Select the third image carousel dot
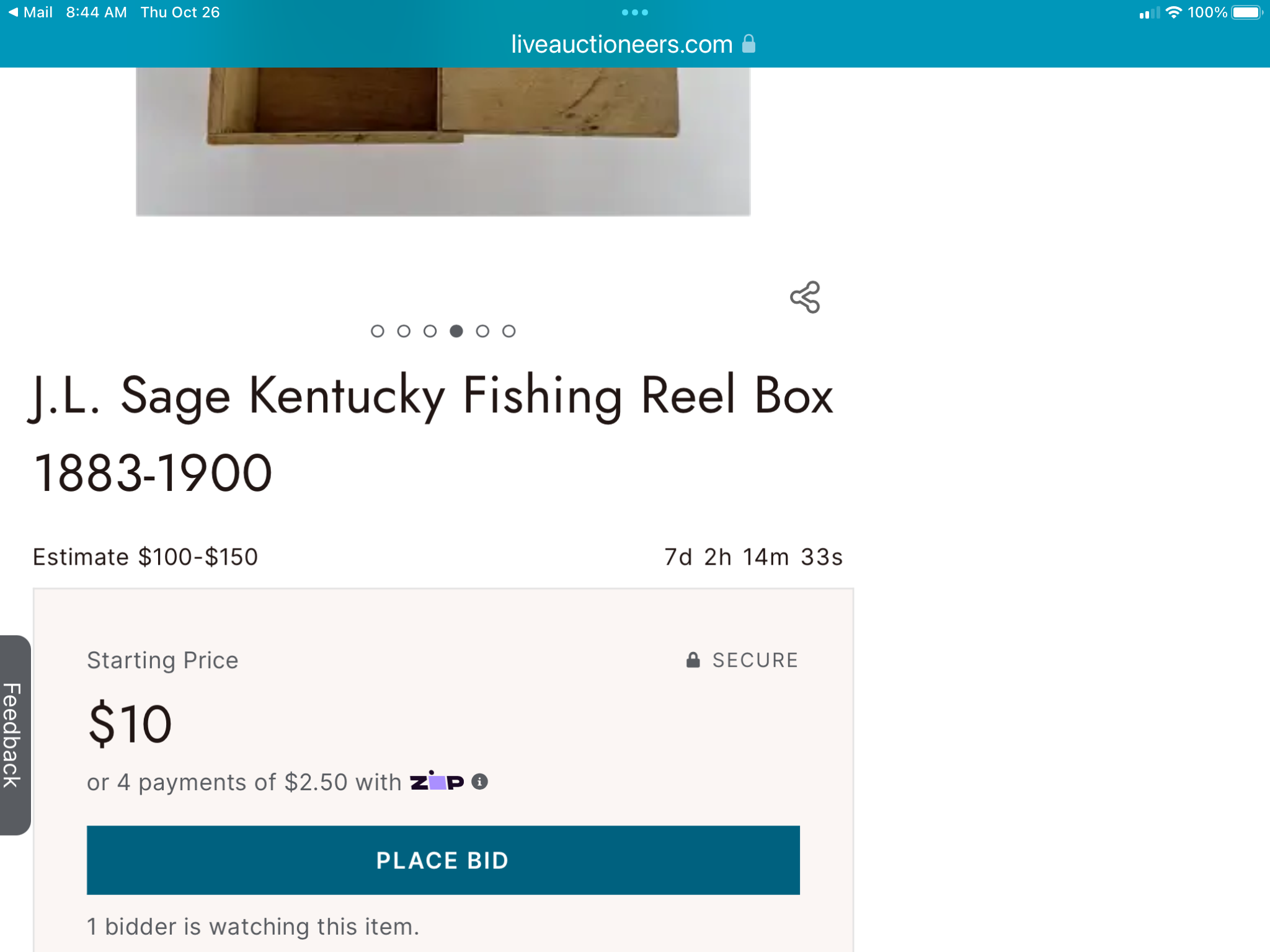 coord(430,331)
